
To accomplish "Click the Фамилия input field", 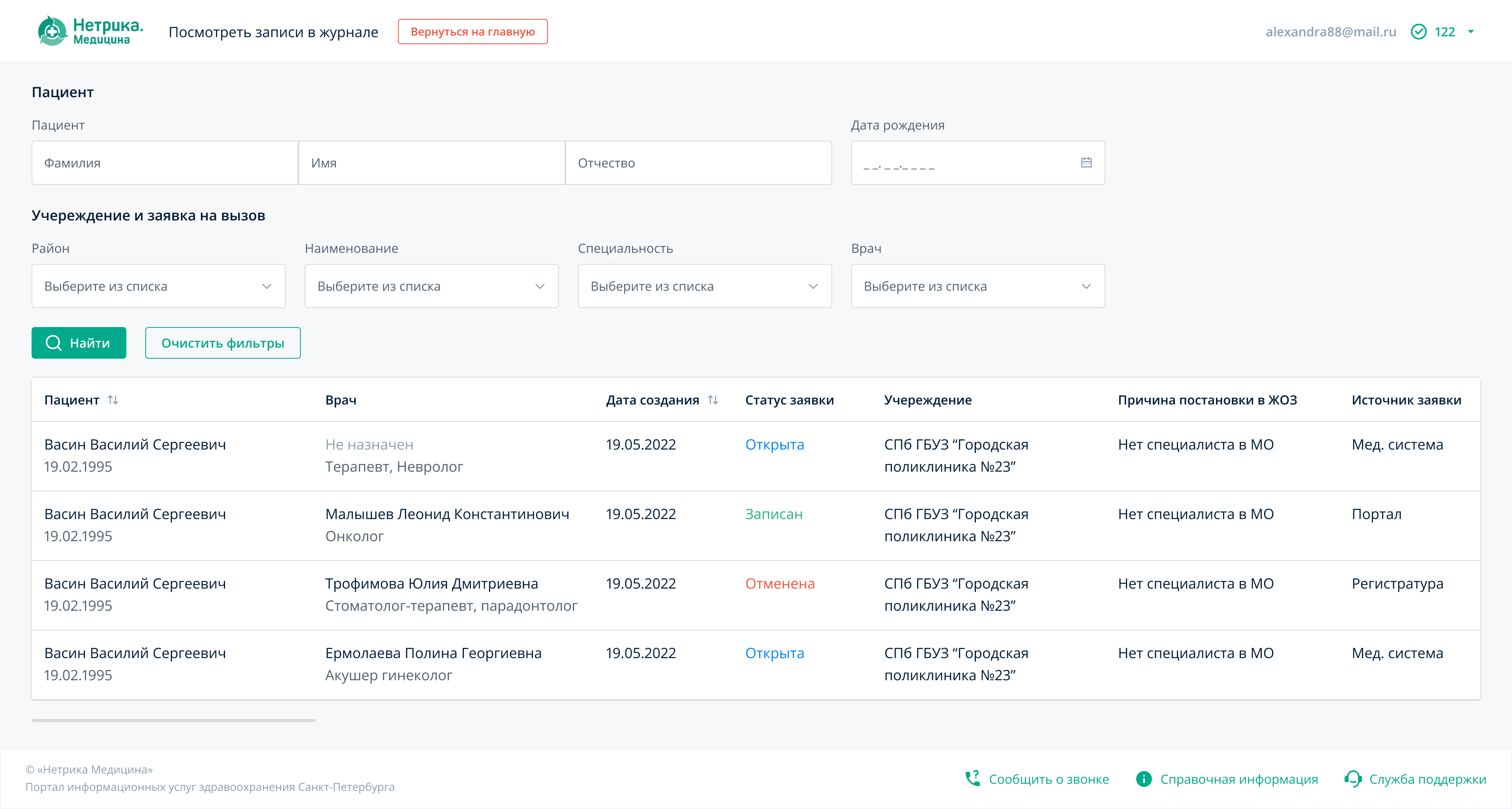I will click(x=165, y=163).
